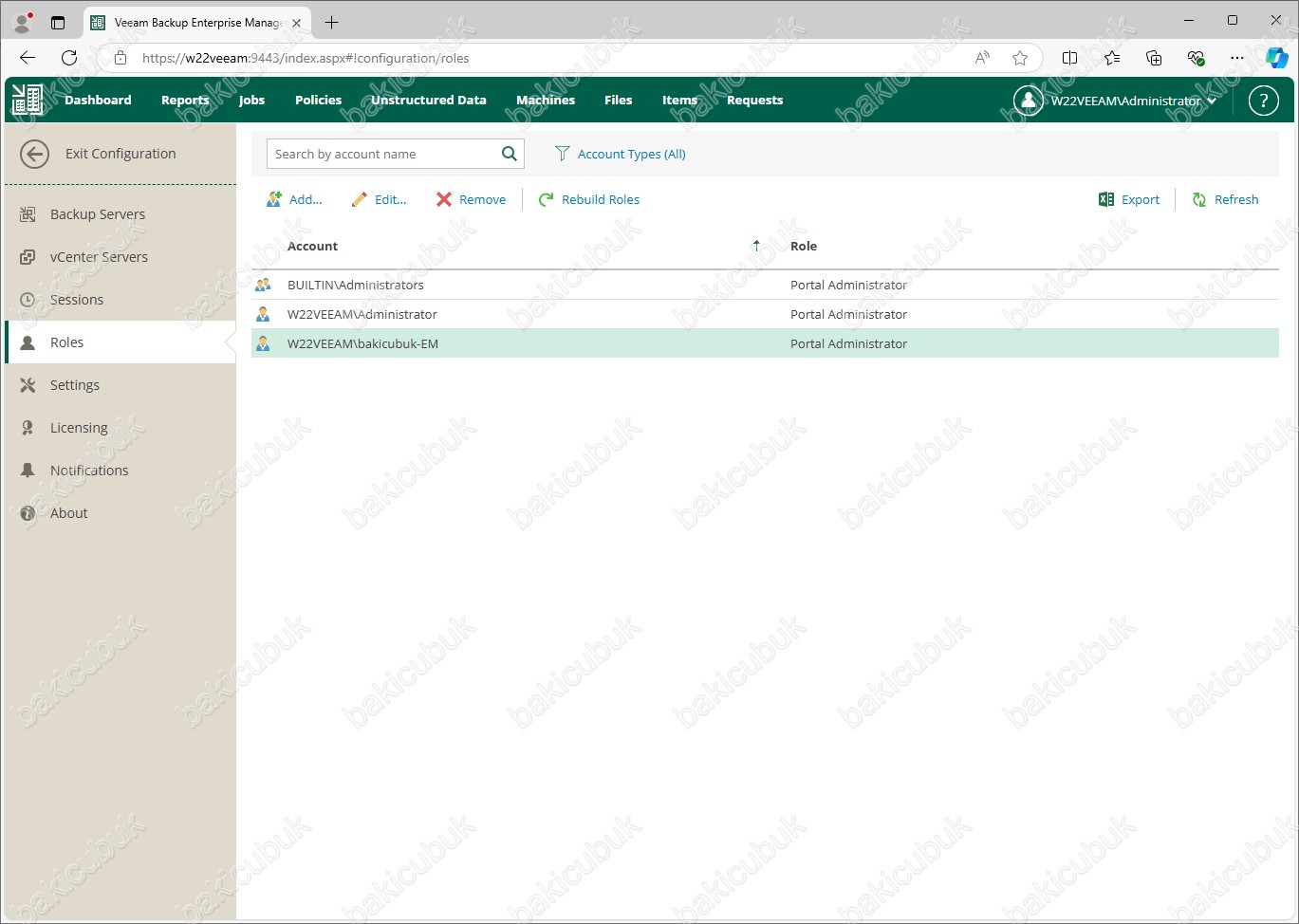The width and height of the screenshot is (1299, 924).
Task: Click the bakicubuk-EM user row icon
Action: coord(263,343)
